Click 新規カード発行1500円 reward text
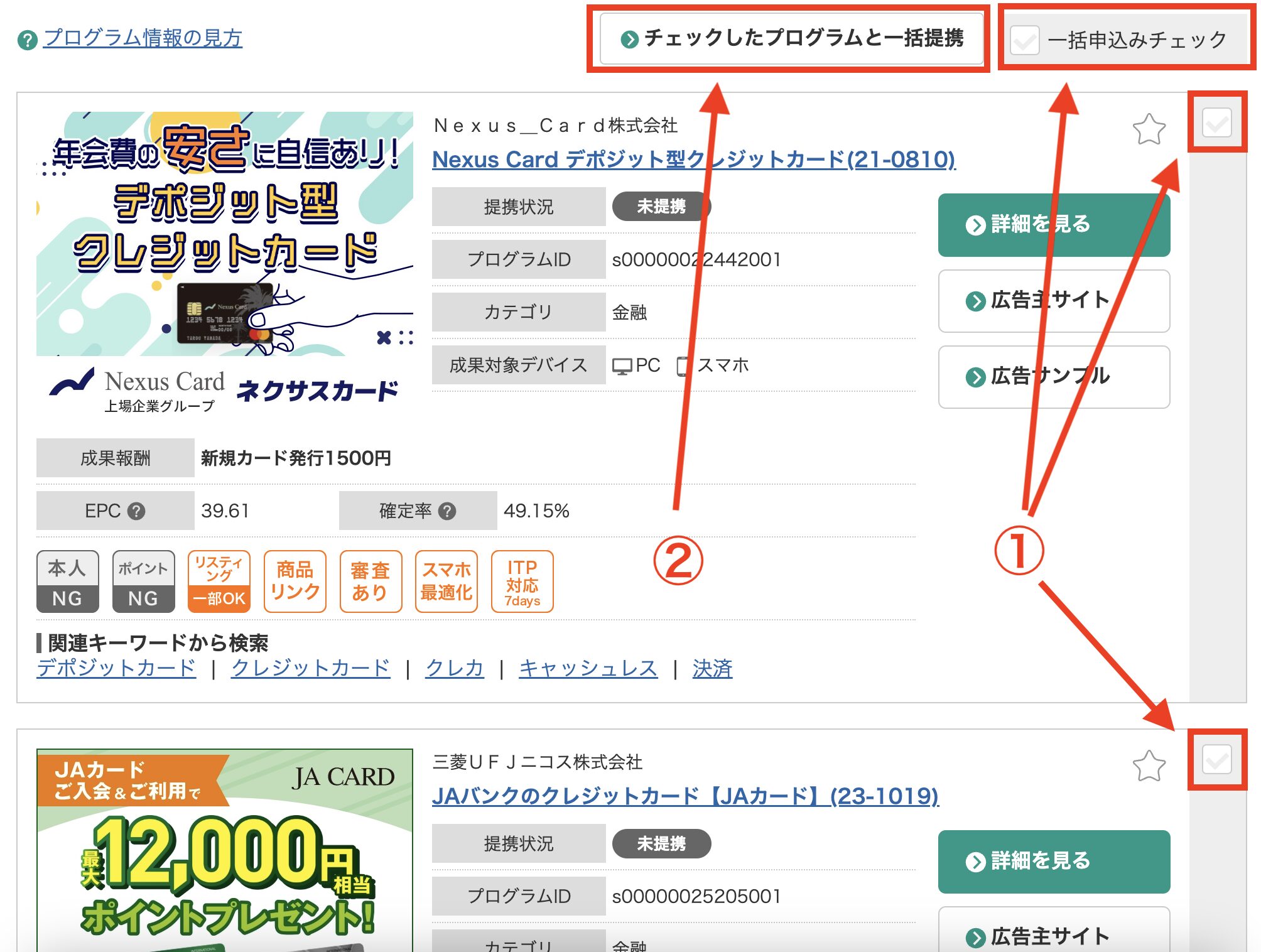The width and height of the screenshot is (1261, 952). (296, 458)
